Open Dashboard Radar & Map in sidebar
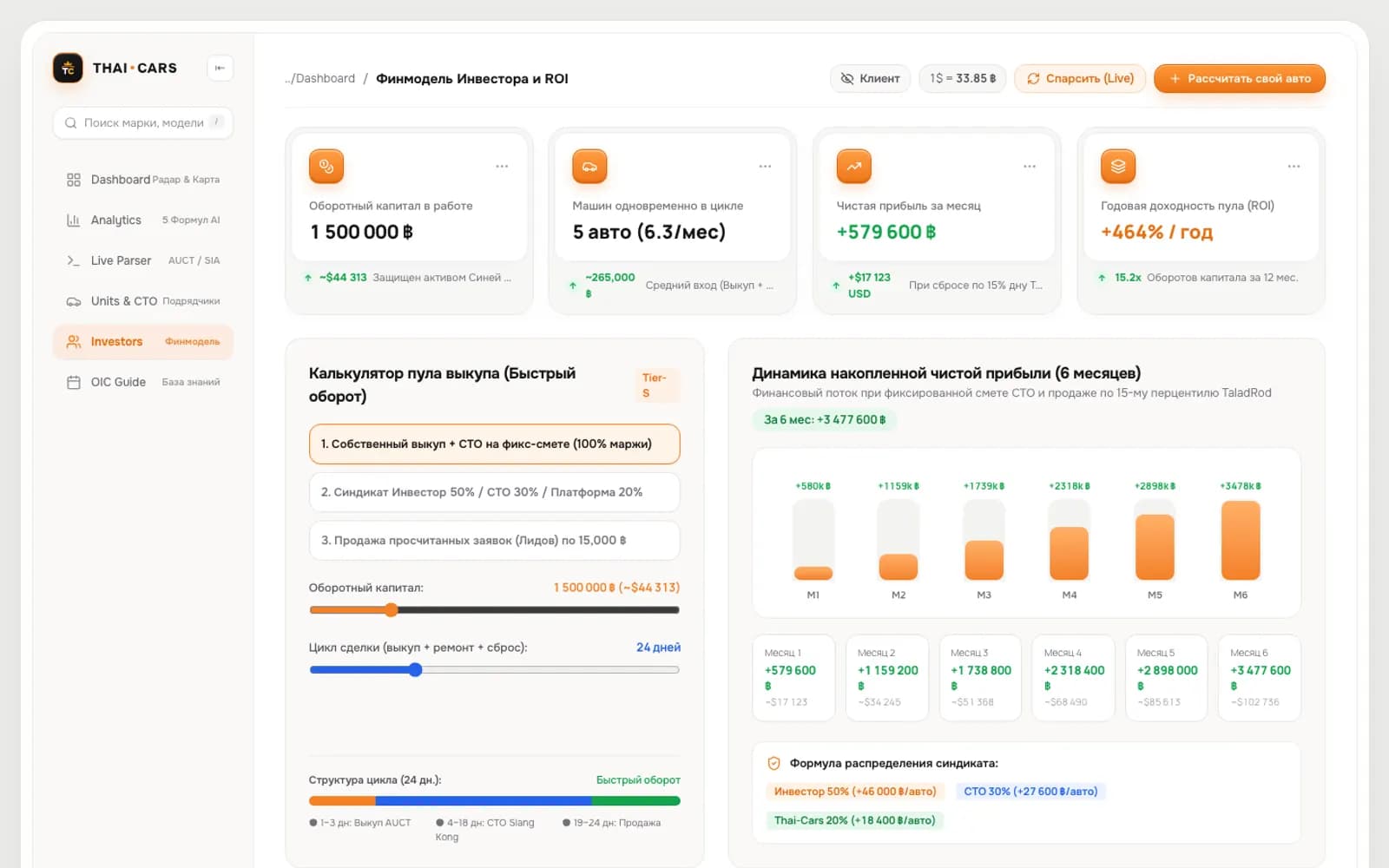The width and height of the screenshot is (1389, 868). coord(143,180)
